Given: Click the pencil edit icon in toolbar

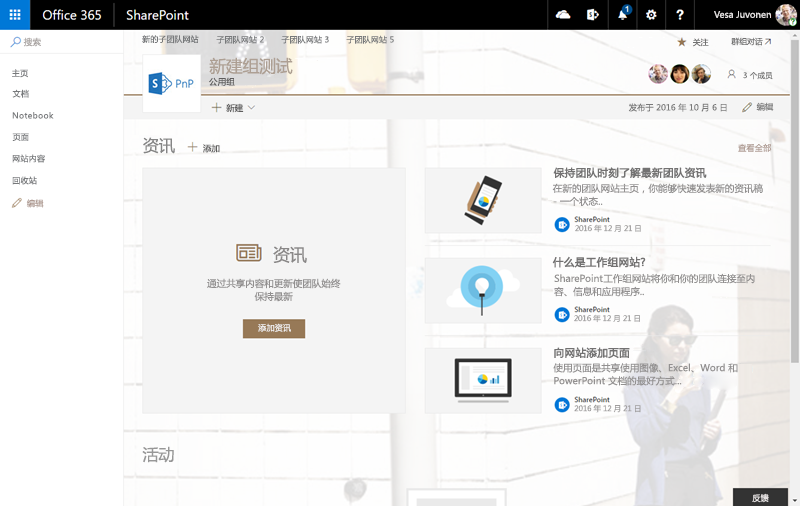Looking at the screenshot, I should pyautogui.click(x=747, y=107).
